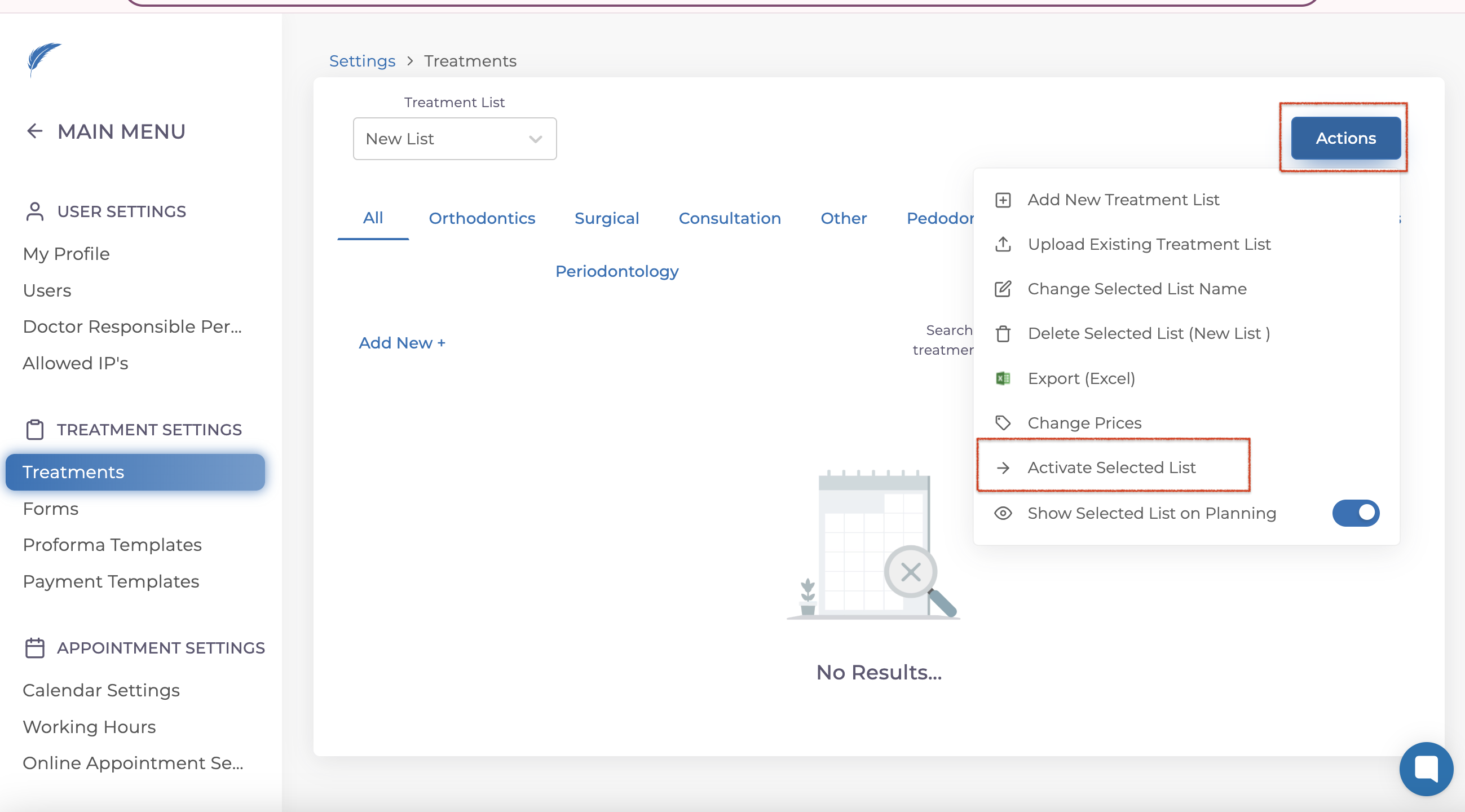Click the plus icon for Add New Treatment List
The height and width of the screenshot is (812, 1465).
pos(1003,200)
